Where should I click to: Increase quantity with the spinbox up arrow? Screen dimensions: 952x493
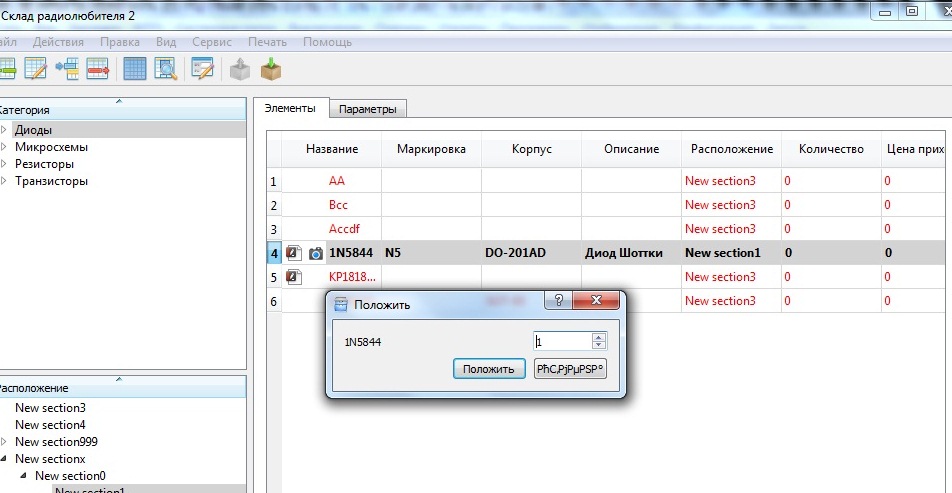coord(599,337)
